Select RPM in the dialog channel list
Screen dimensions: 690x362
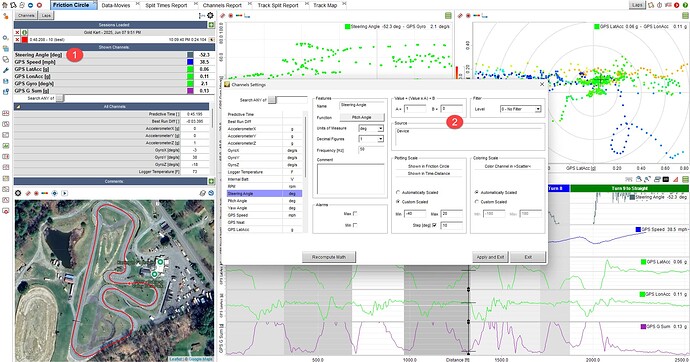pos(264,186)
